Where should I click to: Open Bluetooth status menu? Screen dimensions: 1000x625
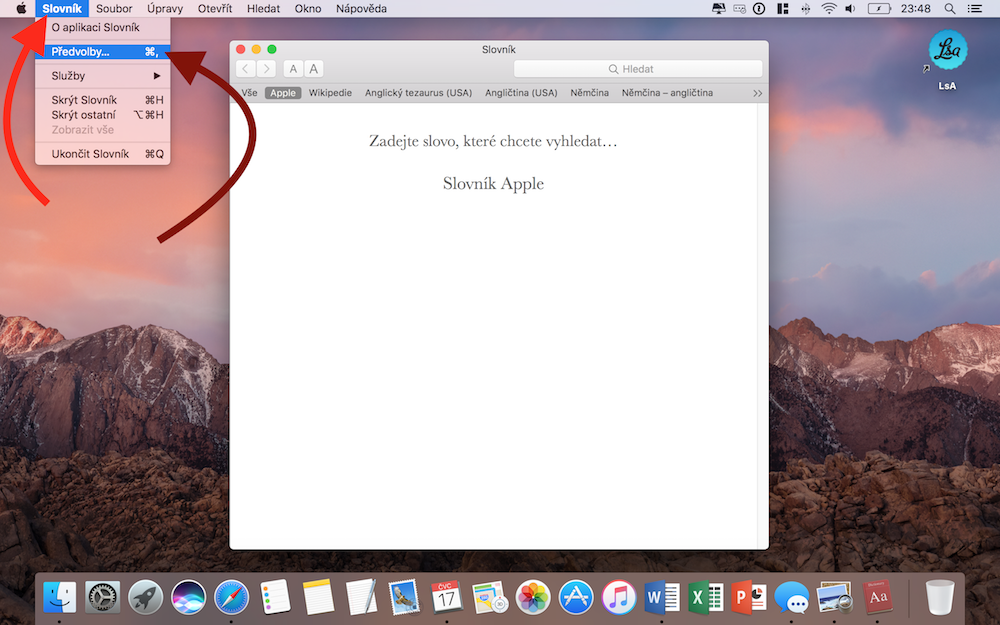(x=805, y=8)
